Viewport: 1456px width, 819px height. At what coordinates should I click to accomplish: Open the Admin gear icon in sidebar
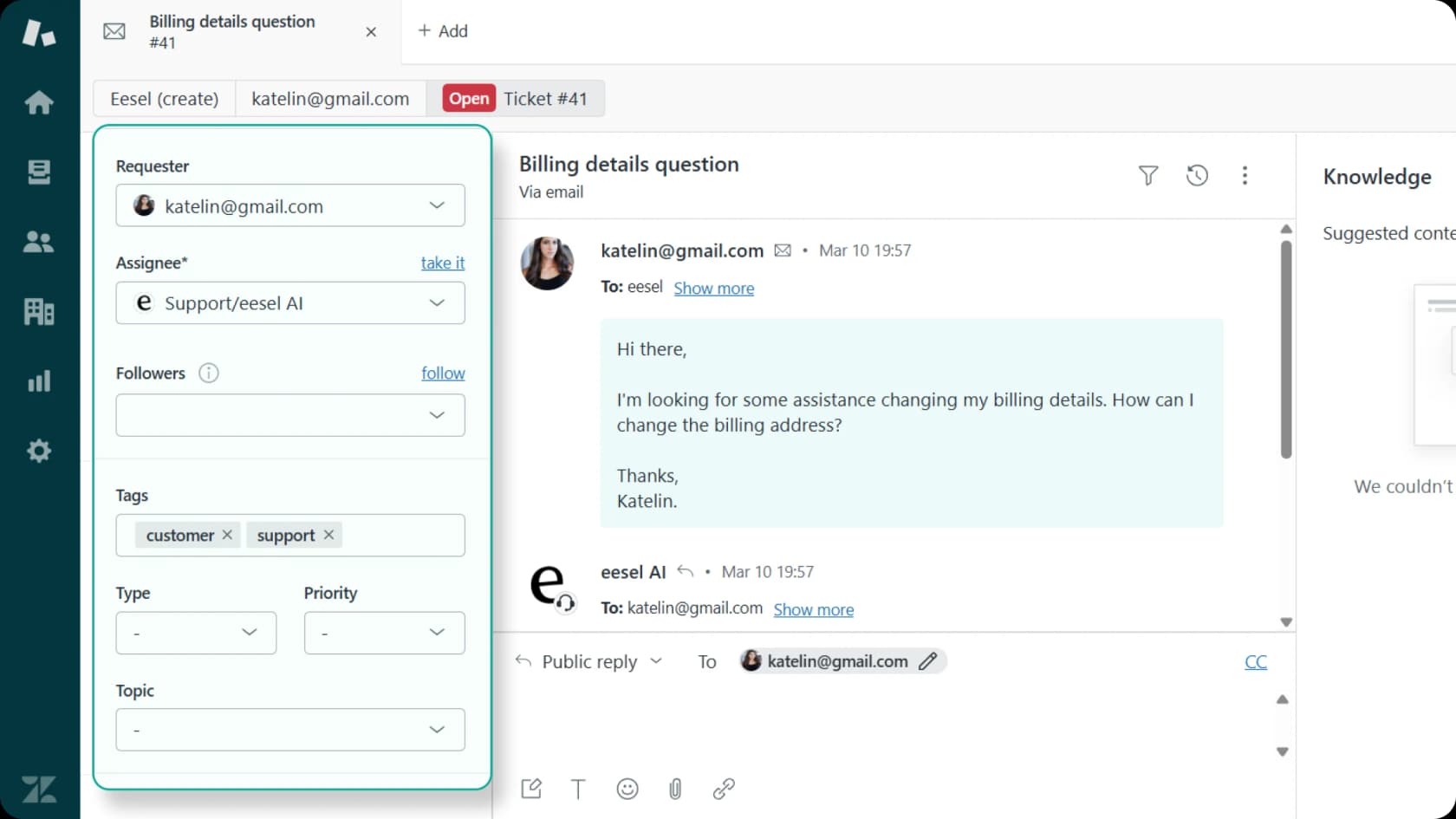click(39, 451)
